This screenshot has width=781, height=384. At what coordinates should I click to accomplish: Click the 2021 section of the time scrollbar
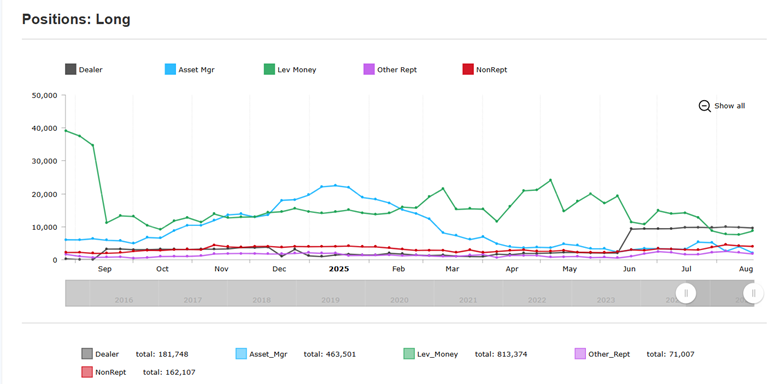pos(468,293)
